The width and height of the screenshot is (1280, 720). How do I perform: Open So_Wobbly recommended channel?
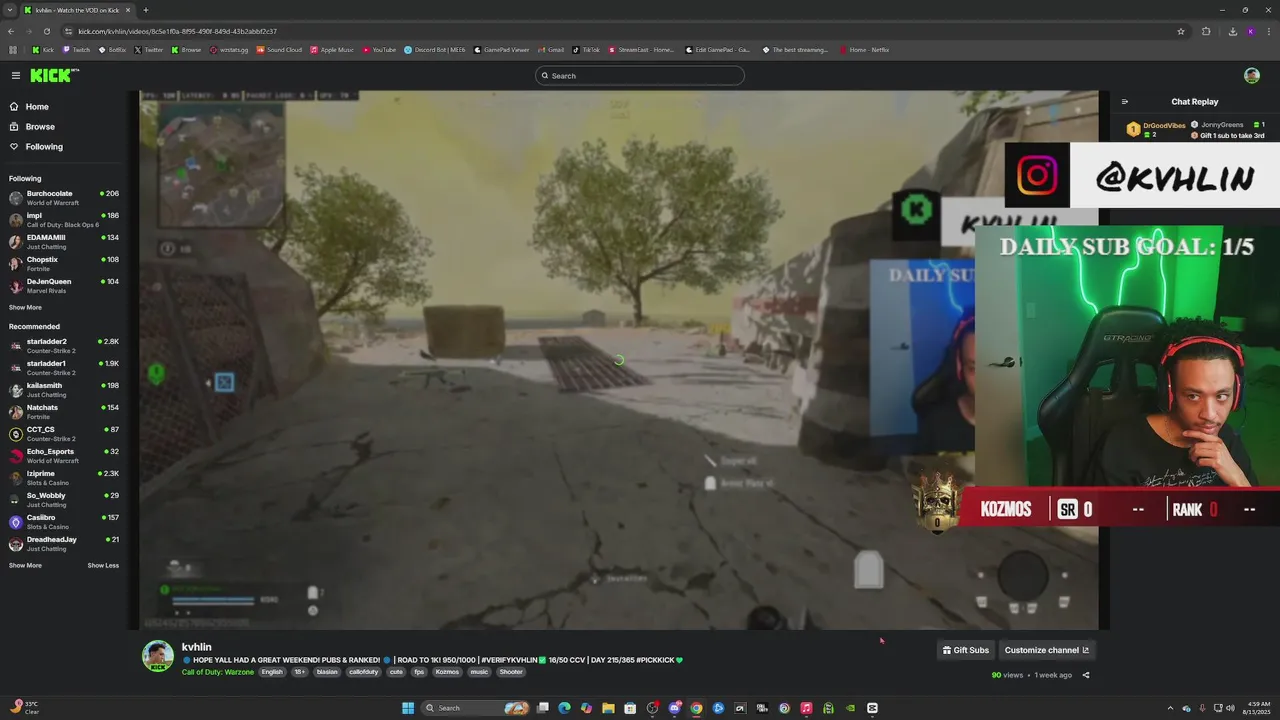pyautogui.click(x=64, y=500)
